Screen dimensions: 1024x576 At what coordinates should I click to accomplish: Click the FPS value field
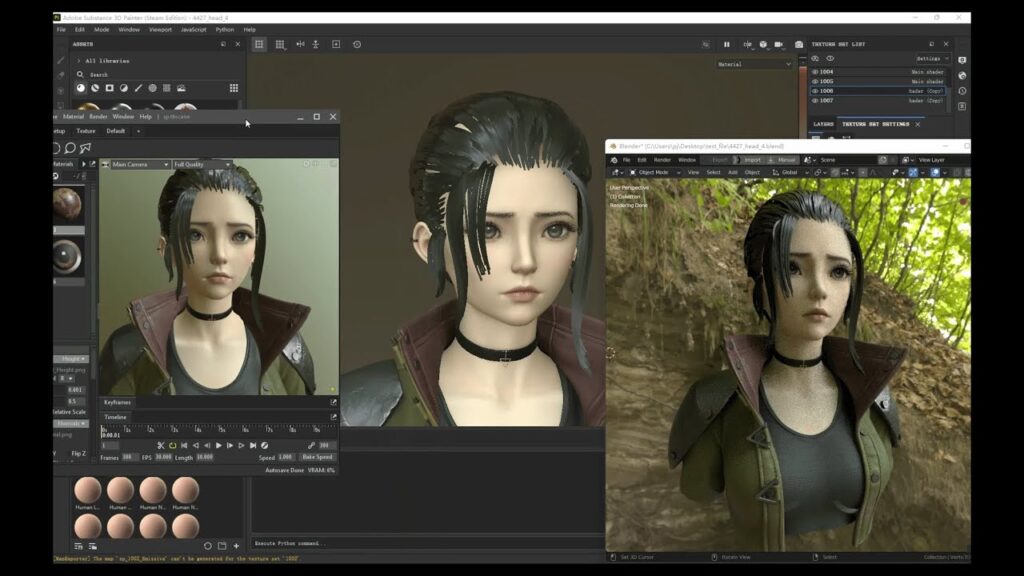(x=163, y=457)
